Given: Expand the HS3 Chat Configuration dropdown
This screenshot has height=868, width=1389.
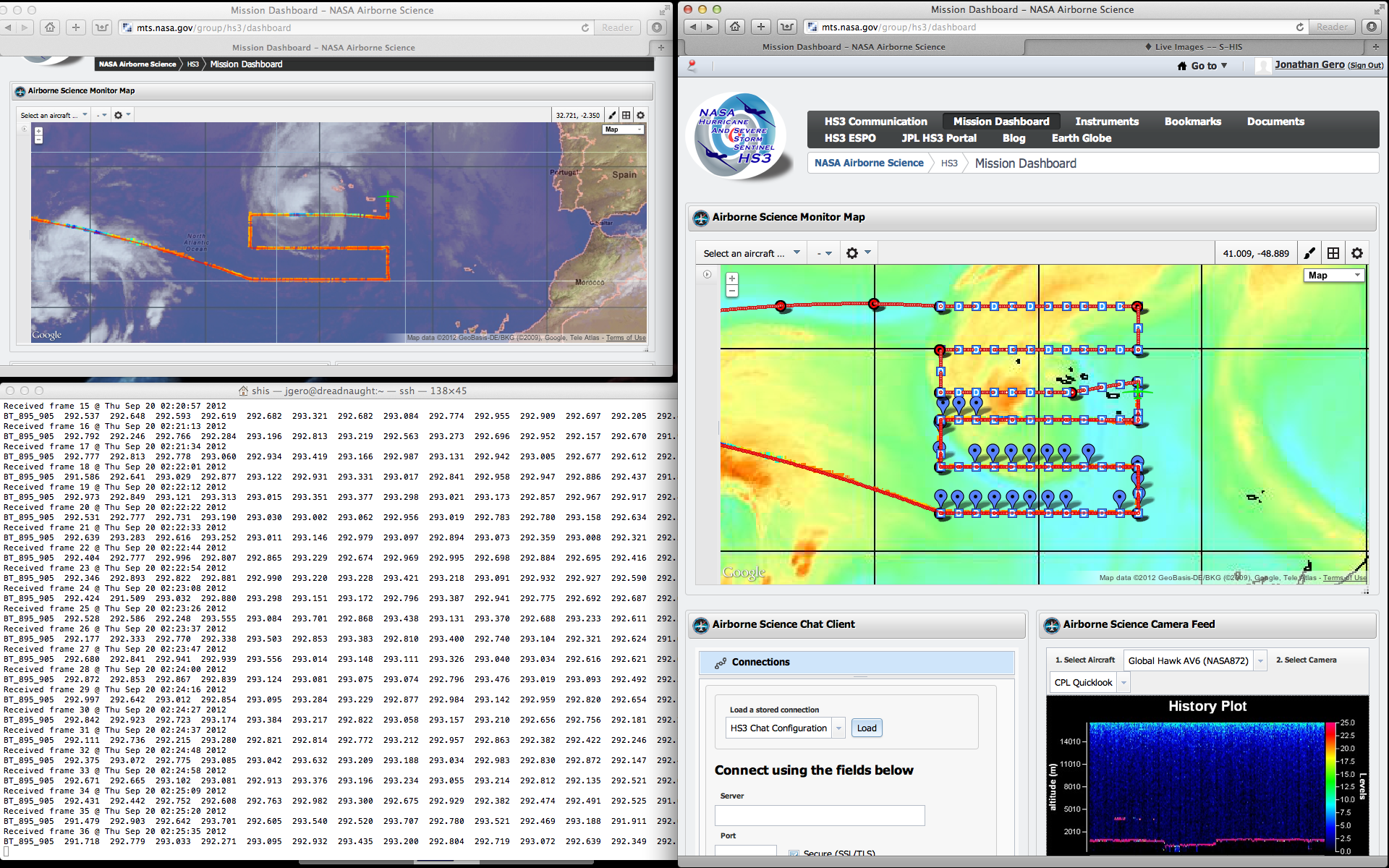Looking at the screenshot, I should tap(838, 728).
